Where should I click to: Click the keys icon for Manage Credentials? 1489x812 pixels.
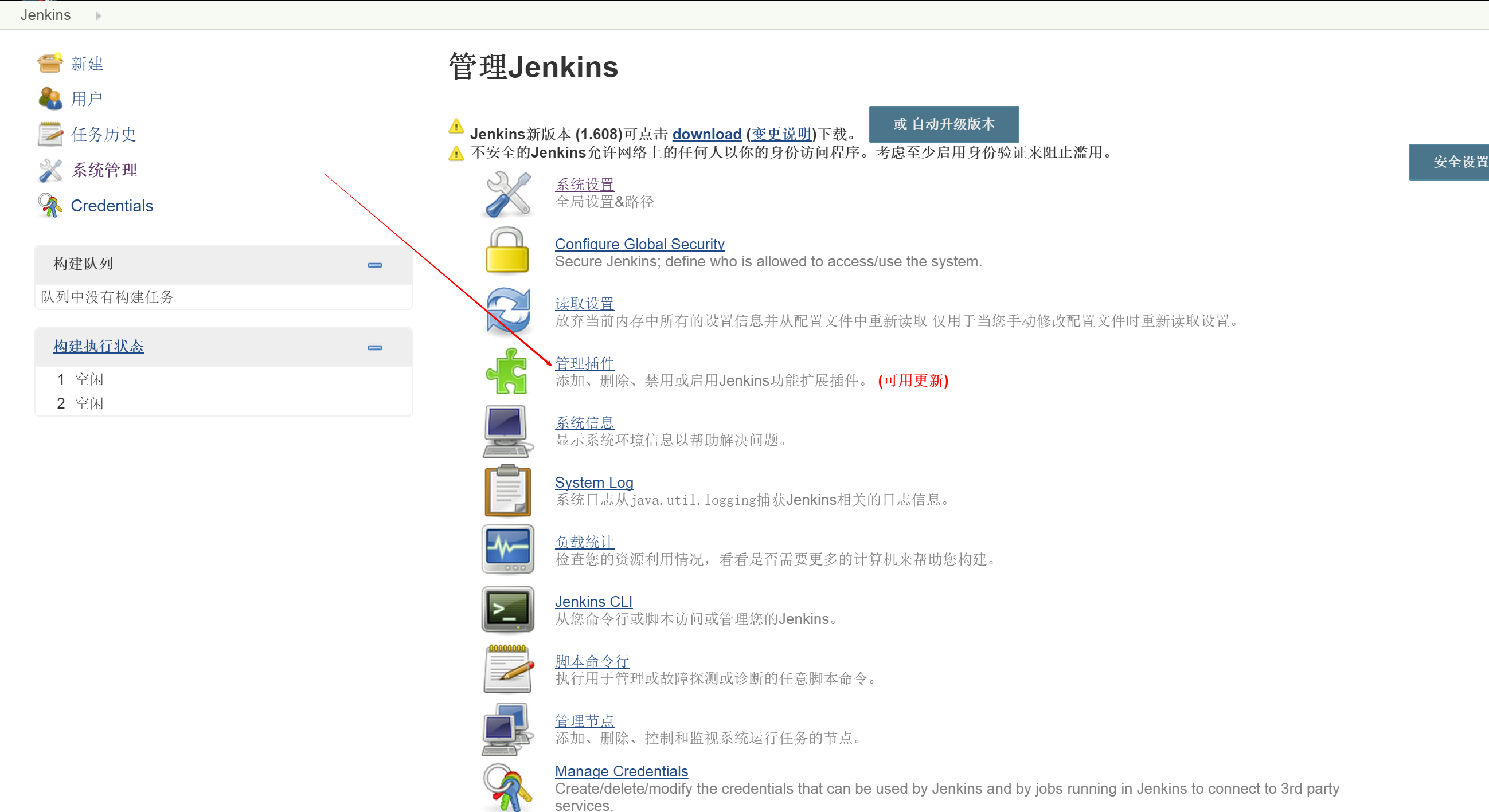pos(507,788)
